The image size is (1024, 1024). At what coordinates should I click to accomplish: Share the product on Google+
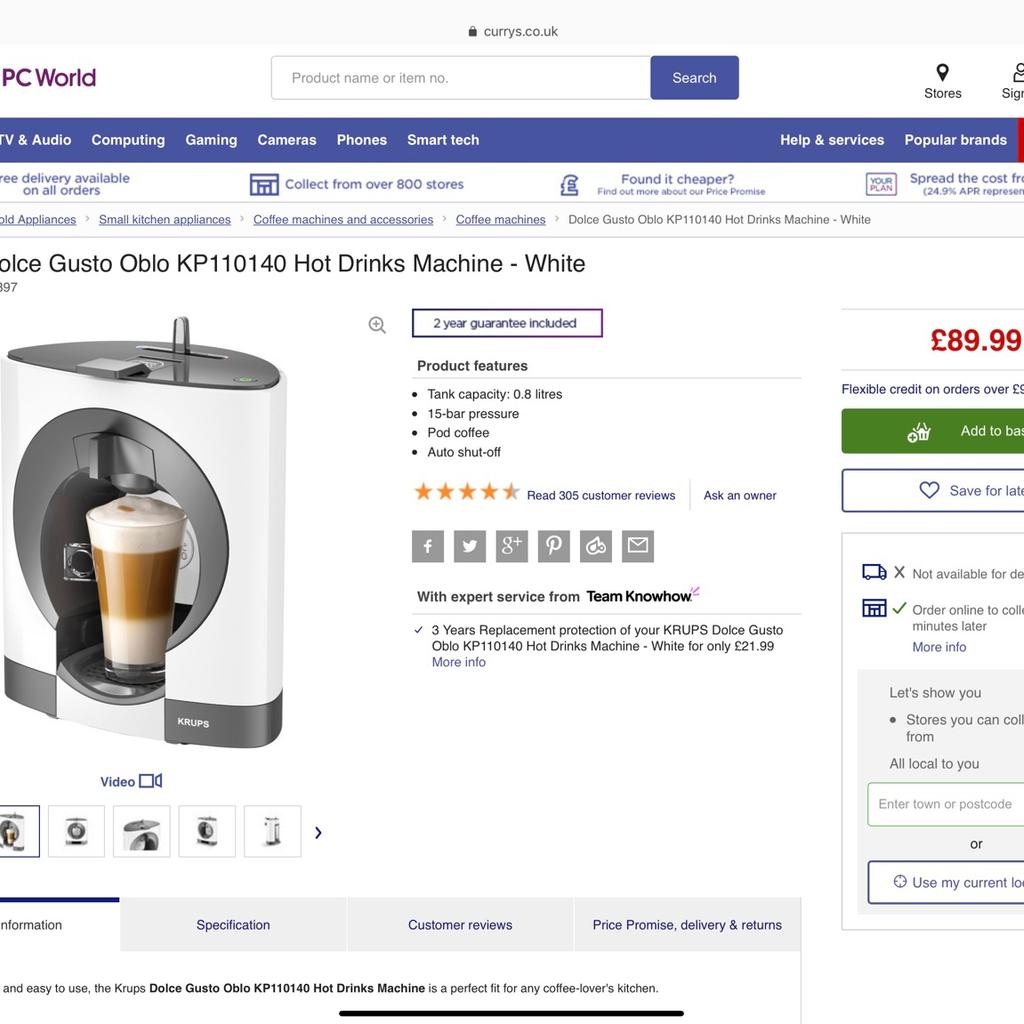[x=511, y=546]
